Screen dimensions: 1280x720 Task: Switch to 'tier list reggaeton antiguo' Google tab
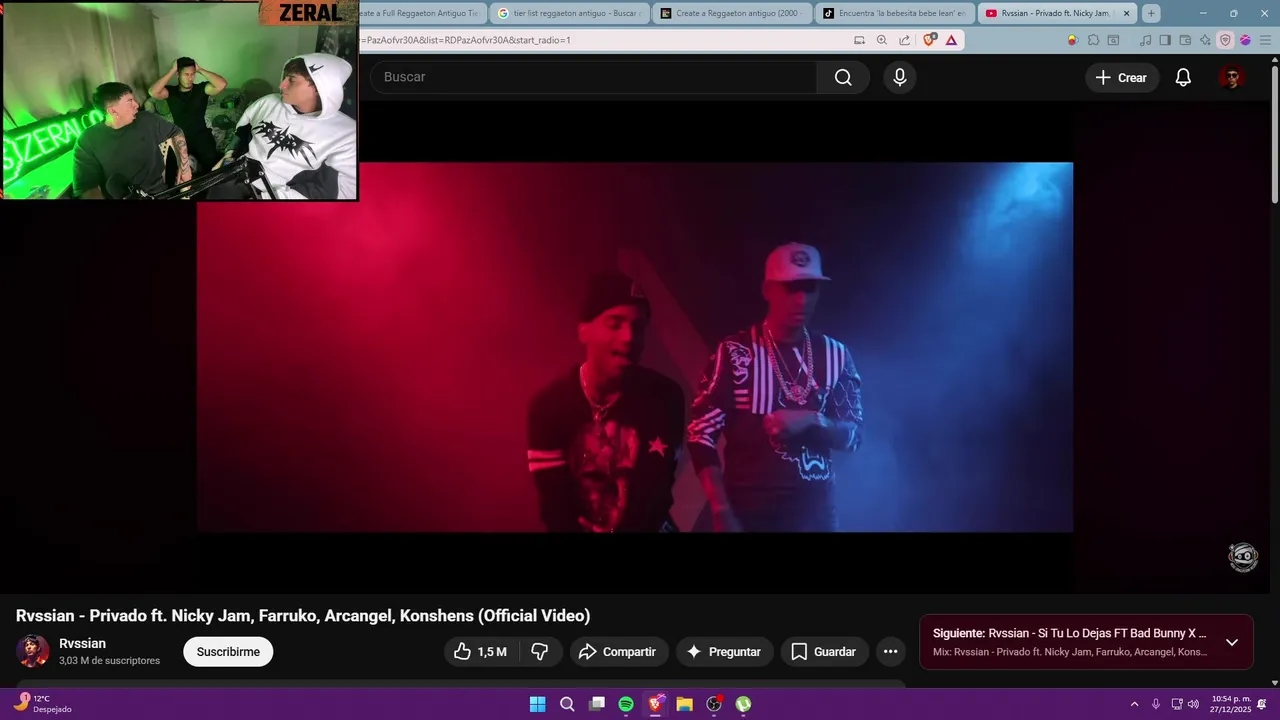click(x=570, y=13)
